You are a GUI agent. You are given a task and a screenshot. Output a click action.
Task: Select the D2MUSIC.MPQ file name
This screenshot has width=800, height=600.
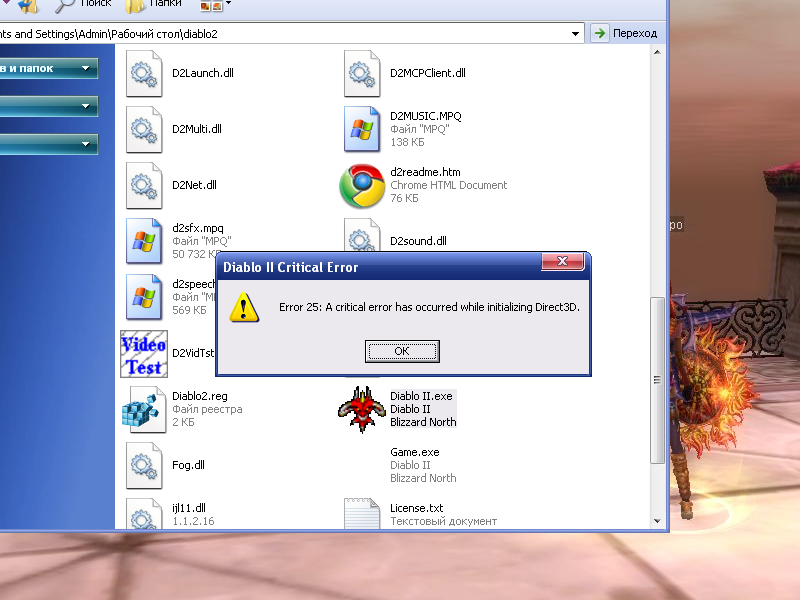426,116
